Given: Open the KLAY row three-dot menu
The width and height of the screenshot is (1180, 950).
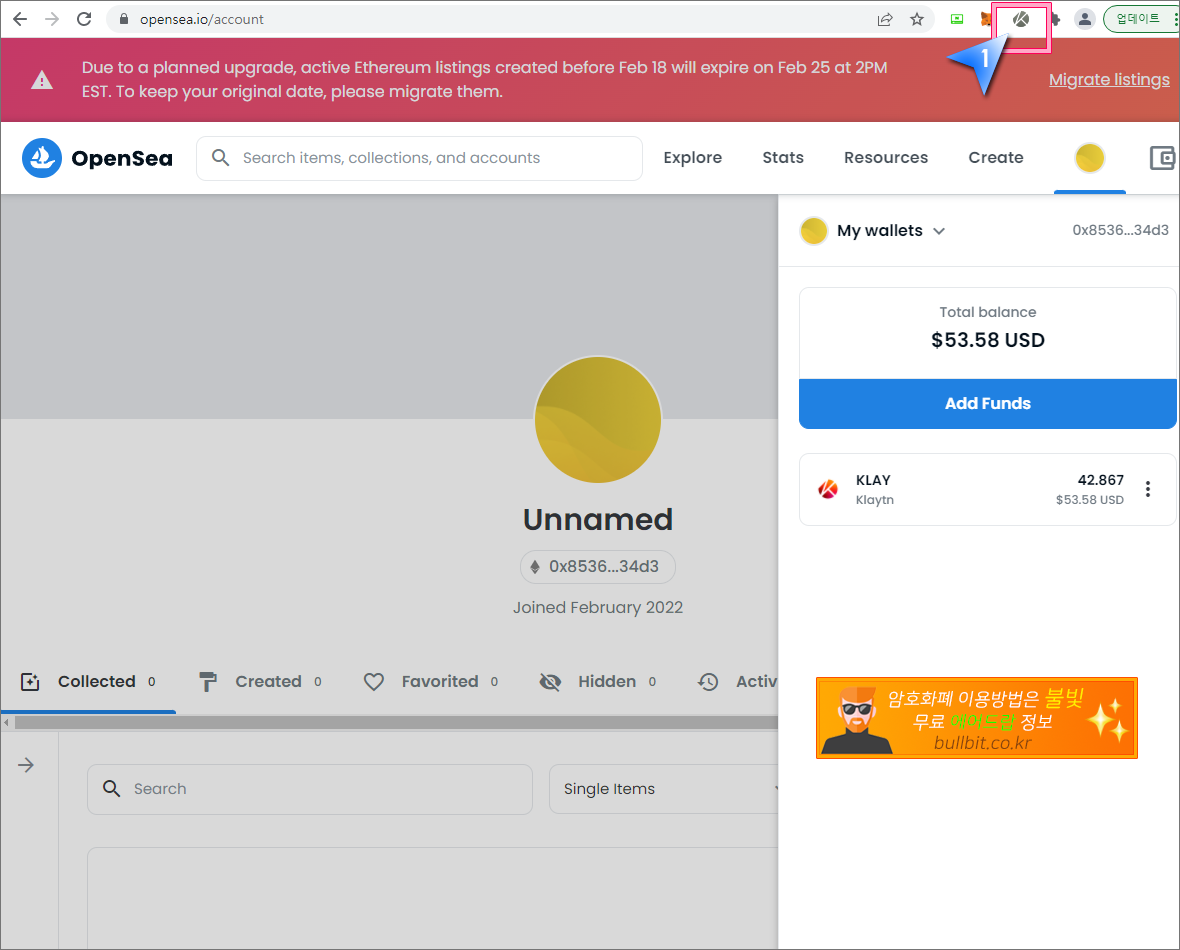Looking at the screenshot, I should [x=1148, y=489].
